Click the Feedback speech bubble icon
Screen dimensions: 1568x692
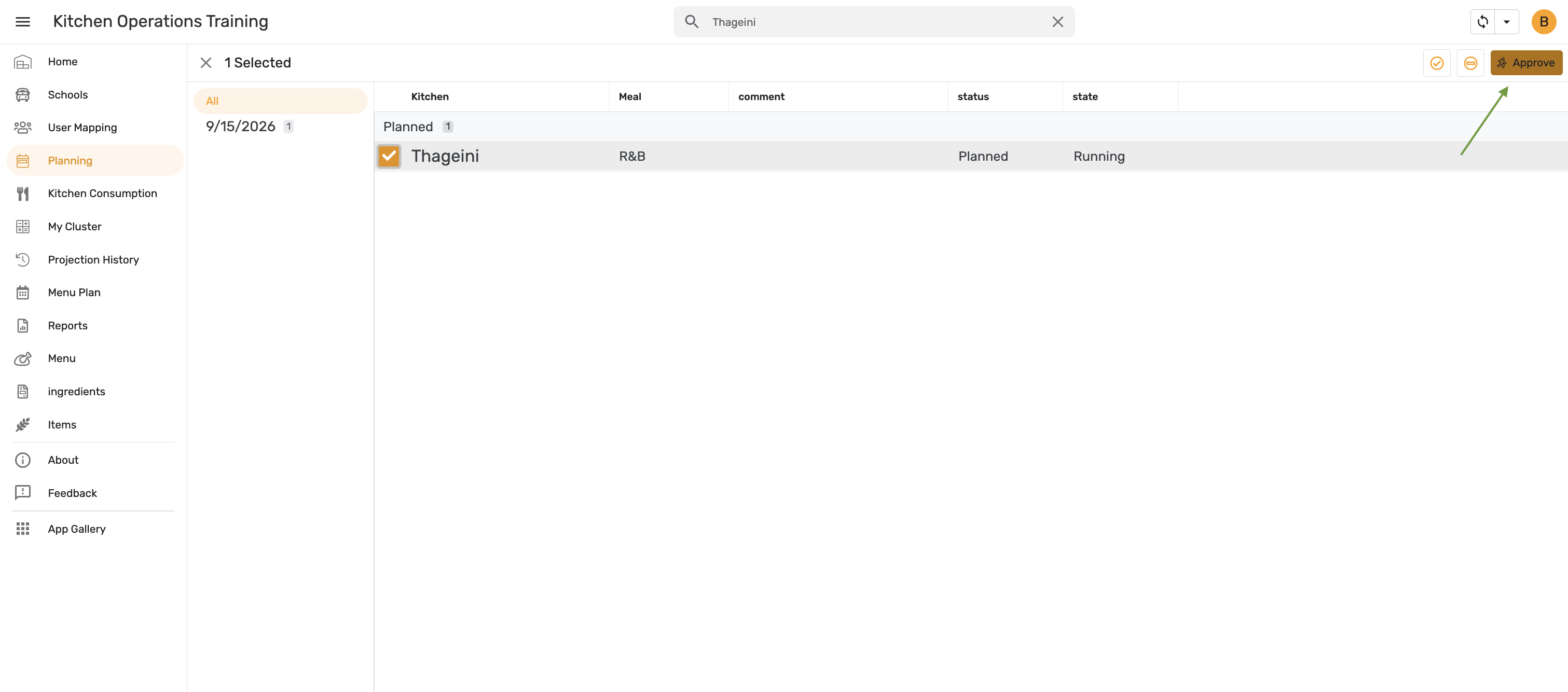[22, 492]
